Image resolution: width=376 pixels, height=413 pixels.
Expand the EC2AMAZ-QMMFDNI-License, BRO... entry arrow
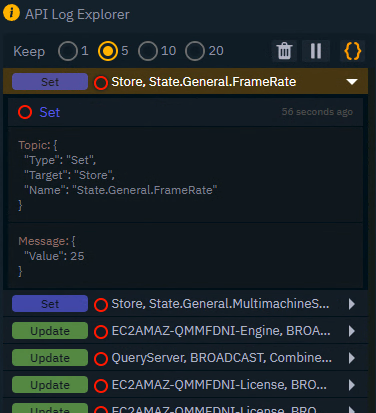click(x=351, y=385)
